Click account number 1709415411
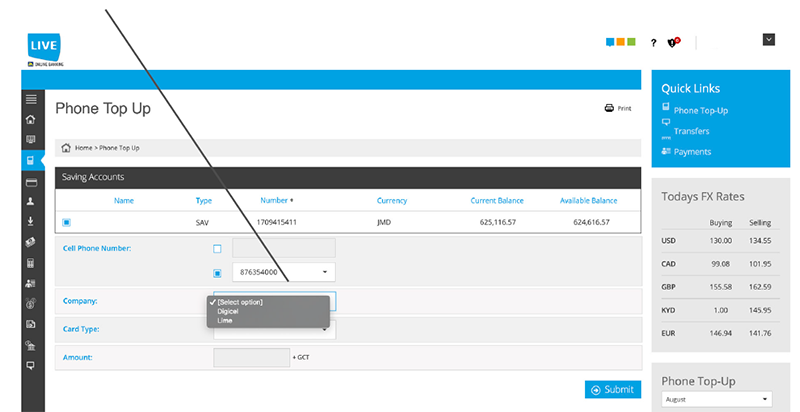The height and width of the screenshot is (412, 800). 277,222
